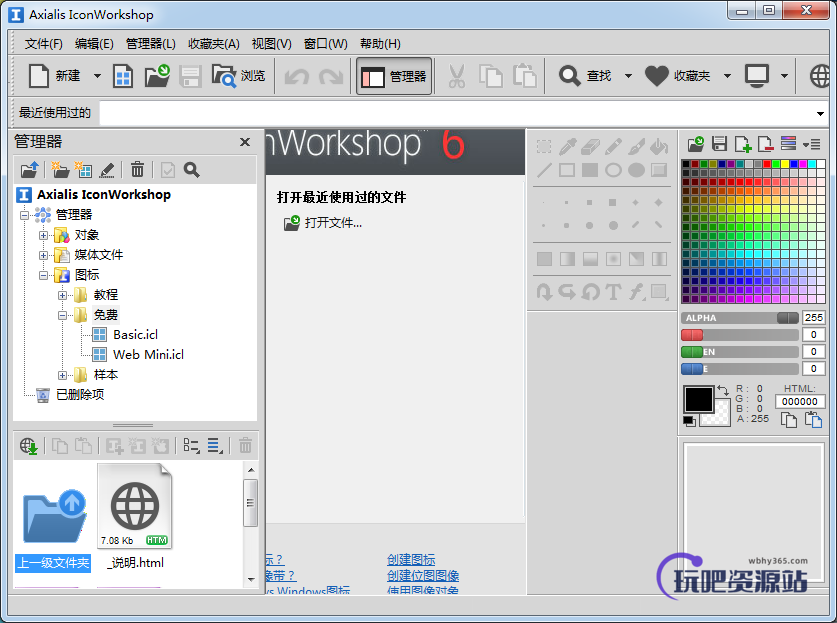Open the color panel options menu arrow
The image size is (837, 623).
click(811, 144)
